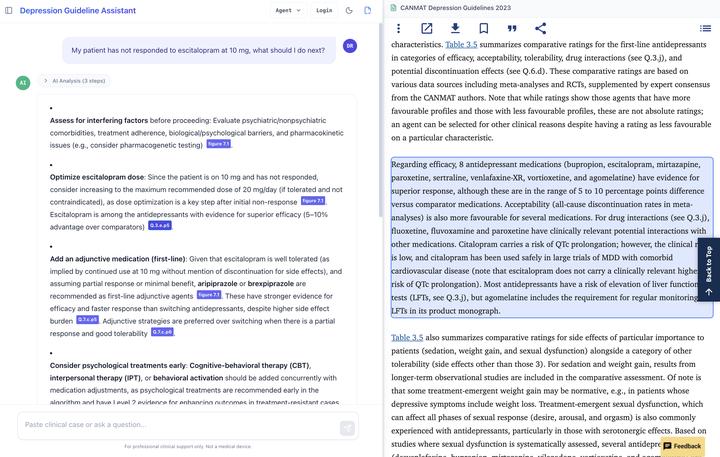Open the Agent mode dropdown
720x457 pixels.
[x=288, y=10]
